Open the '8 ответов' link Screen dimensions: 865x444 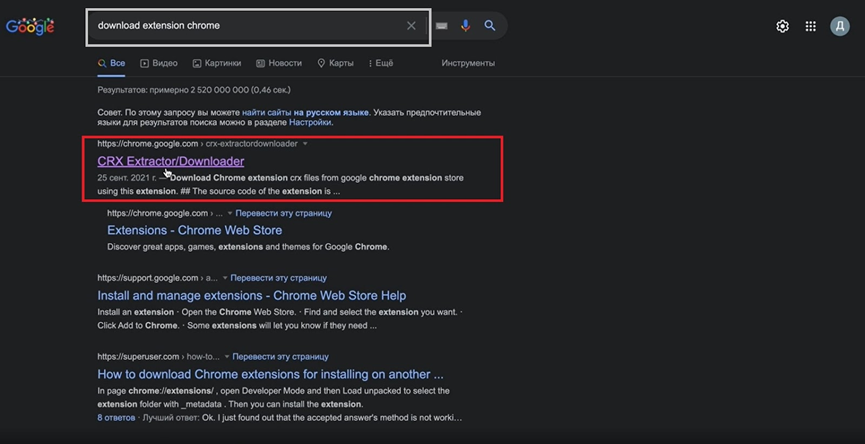pos(116,418)
